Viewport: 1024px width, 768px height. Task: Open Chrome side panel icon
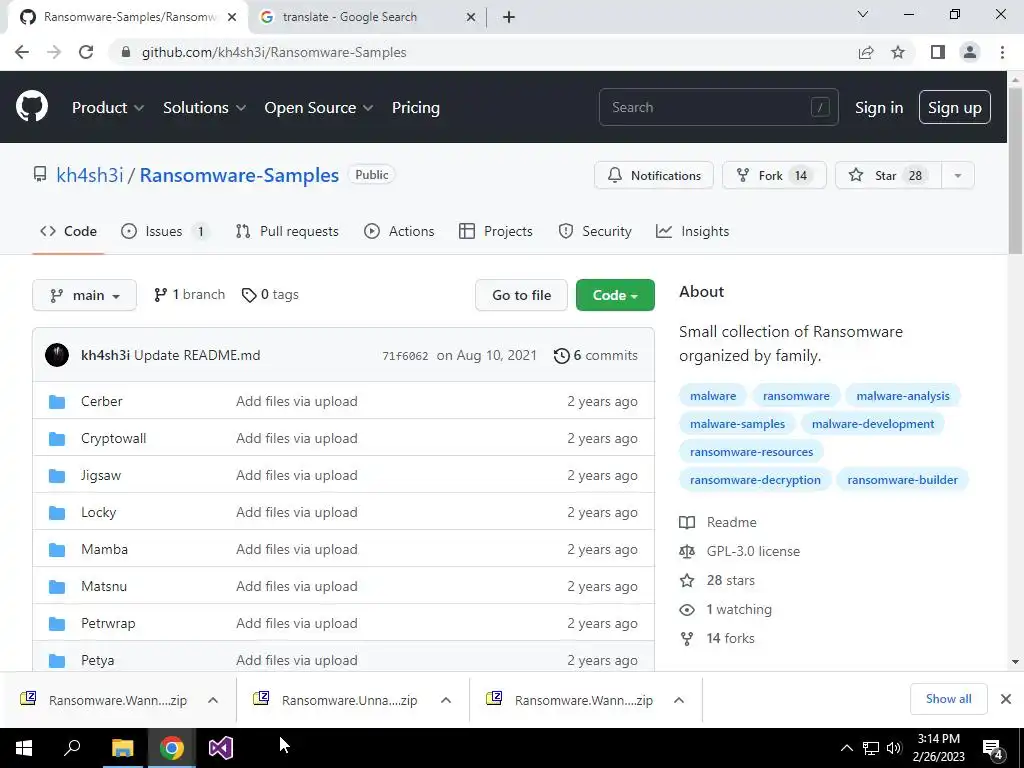tap(938, 52)
